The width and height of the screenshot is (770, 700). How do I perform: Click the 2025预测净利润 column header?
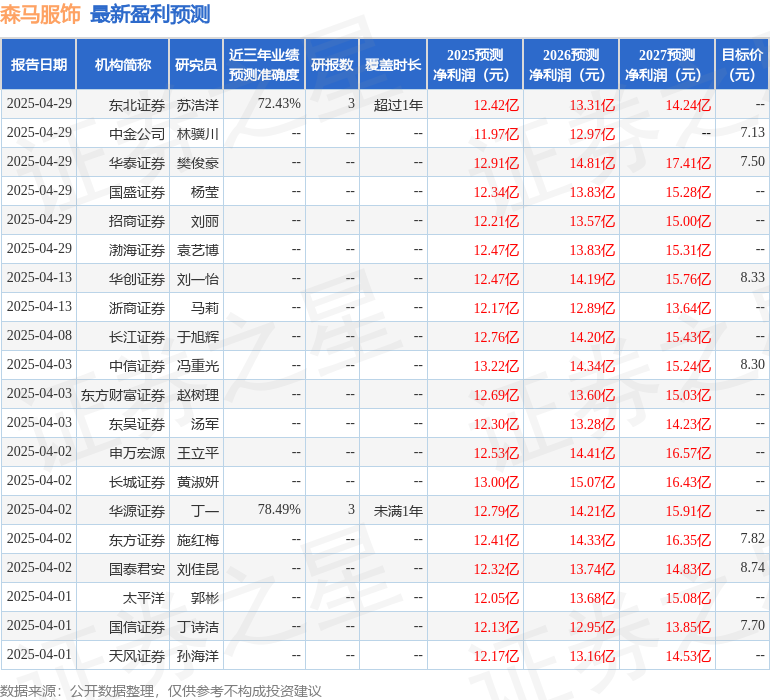point(474,64)
